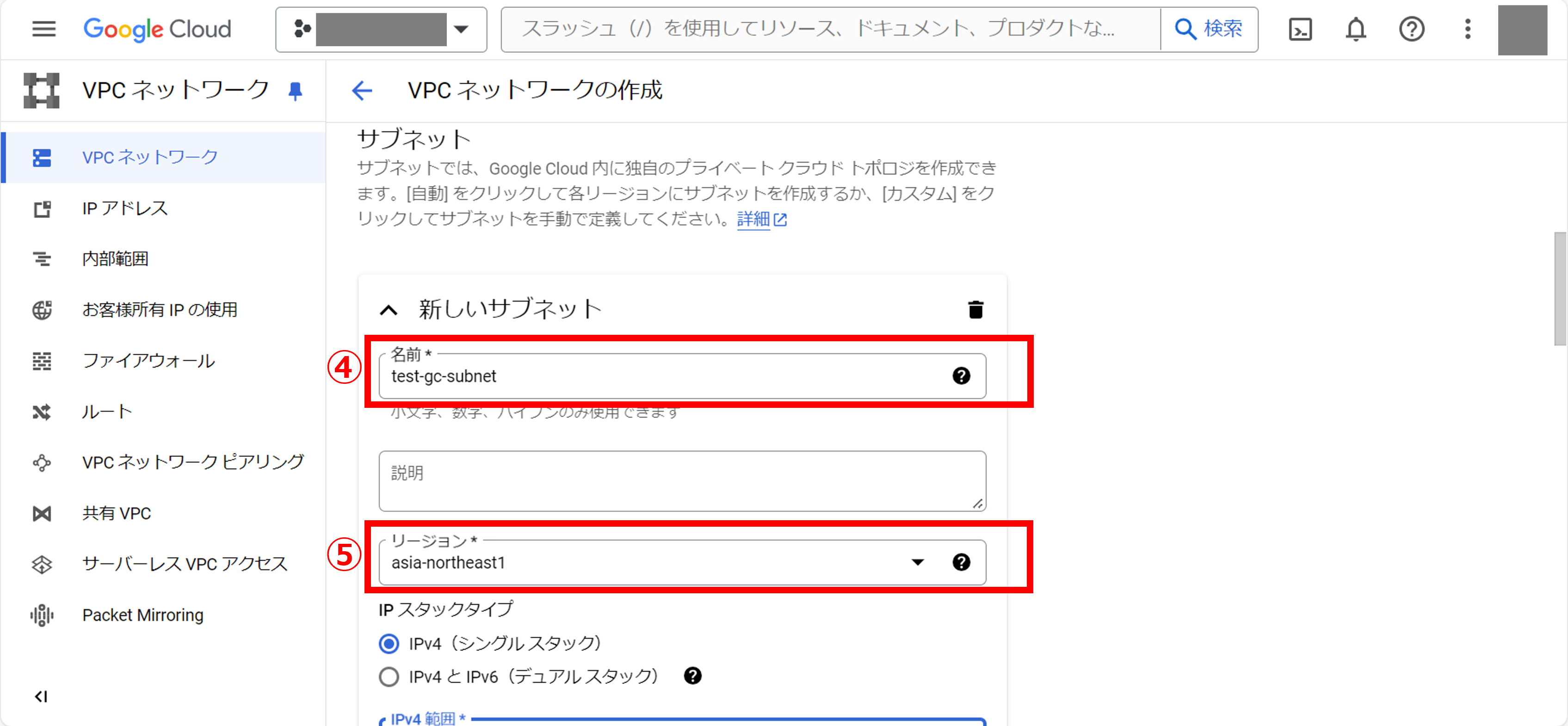Select IPv4 (シングル スタック) radio button

tap(389, 643)
